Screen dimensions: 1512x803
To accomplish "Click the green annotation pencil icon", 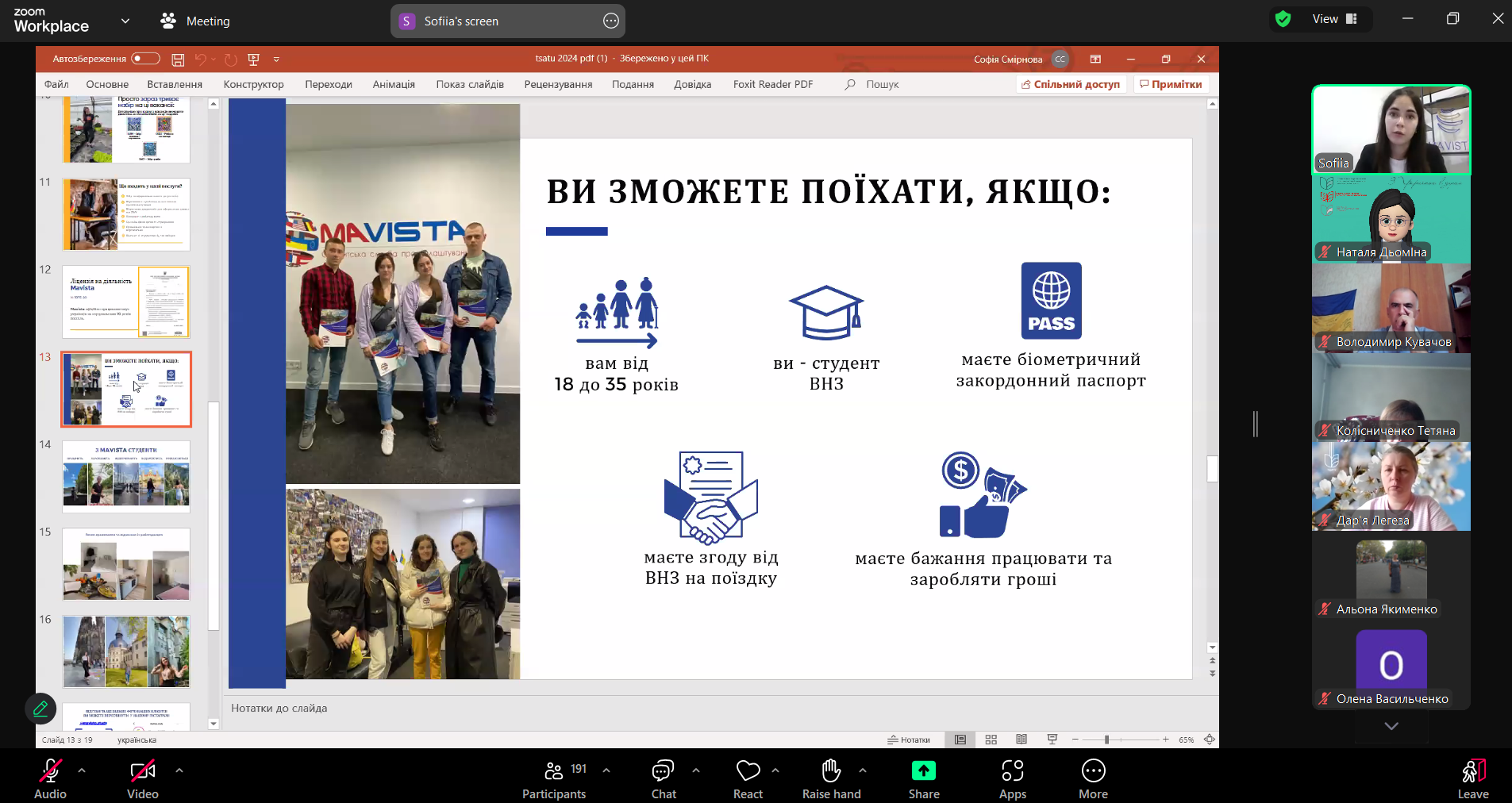I will 40,709.
